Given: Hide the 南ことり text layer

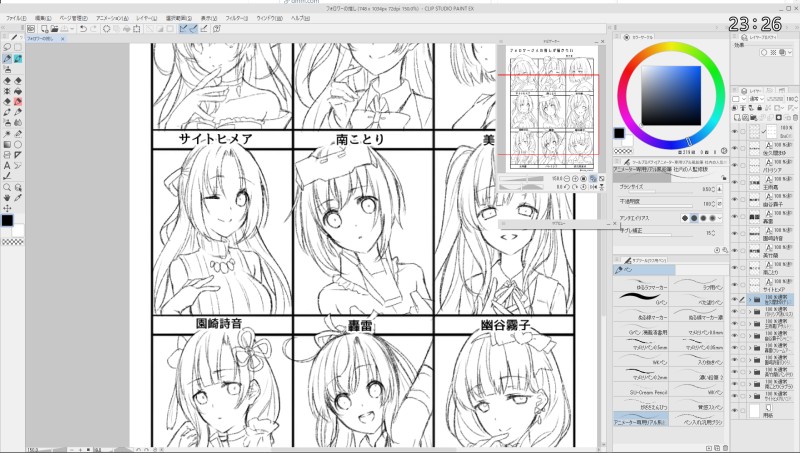Looking at the screenshot, I should 735,268.
